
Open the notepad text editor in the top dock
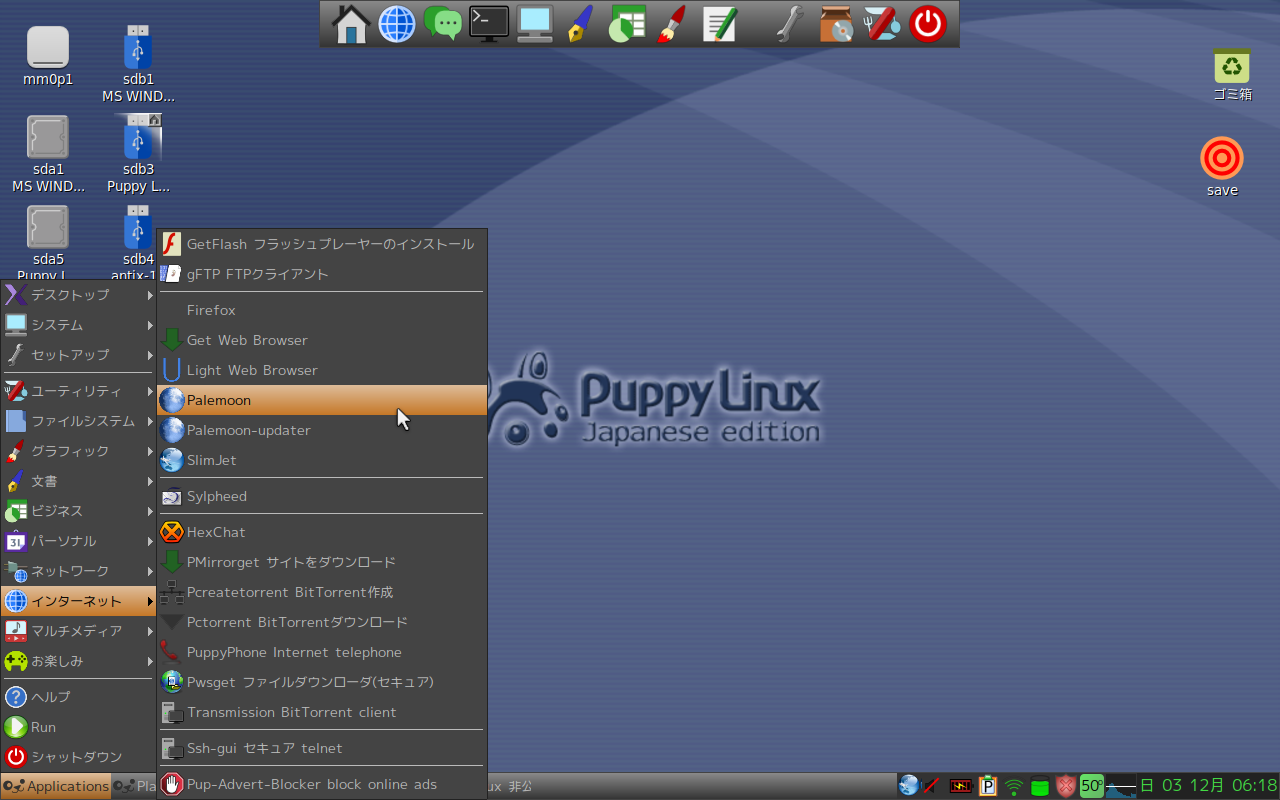[x=719, y=24]
